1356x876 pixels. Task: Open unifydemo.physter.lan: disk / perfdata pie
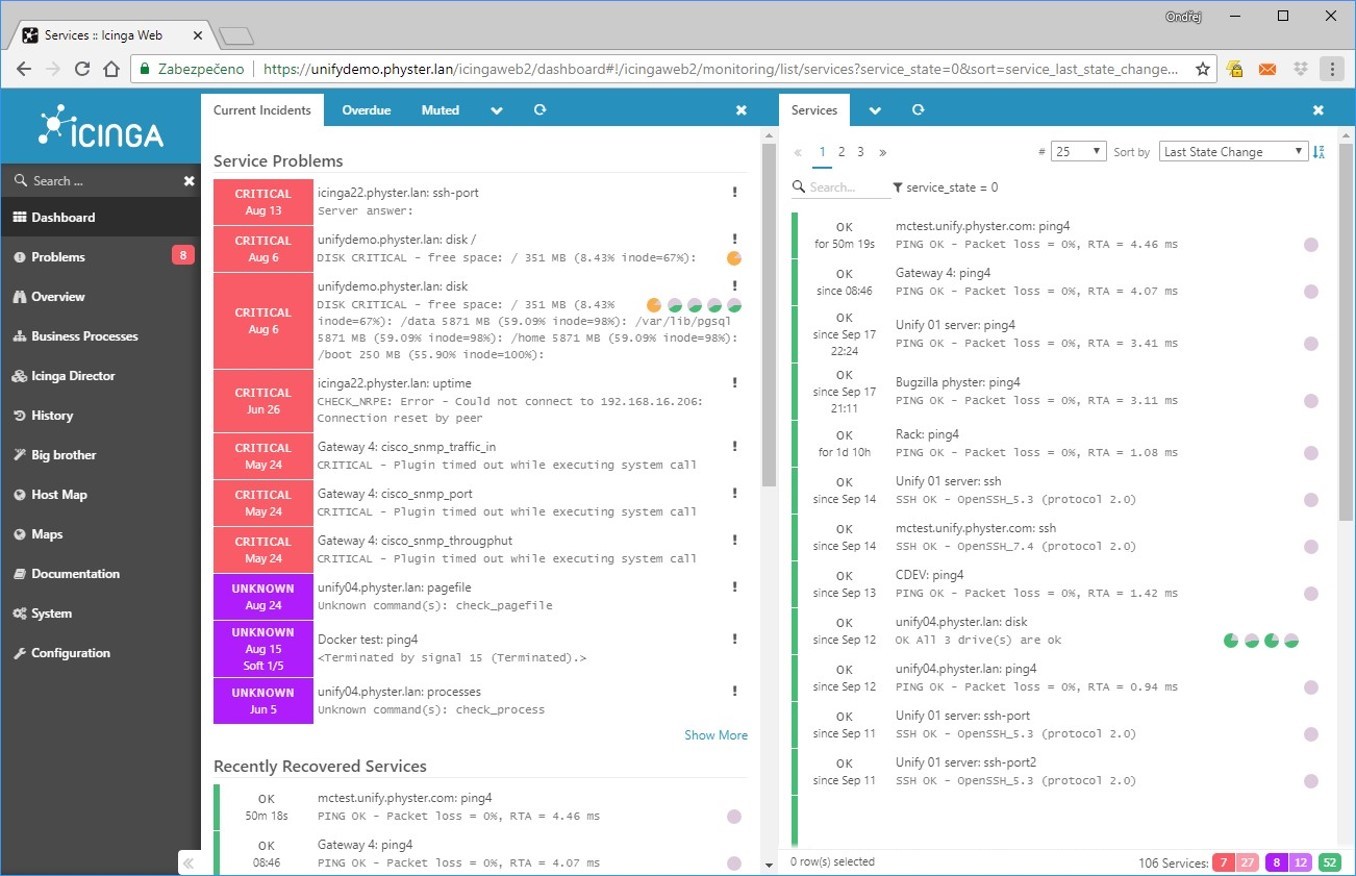[734, 258]
